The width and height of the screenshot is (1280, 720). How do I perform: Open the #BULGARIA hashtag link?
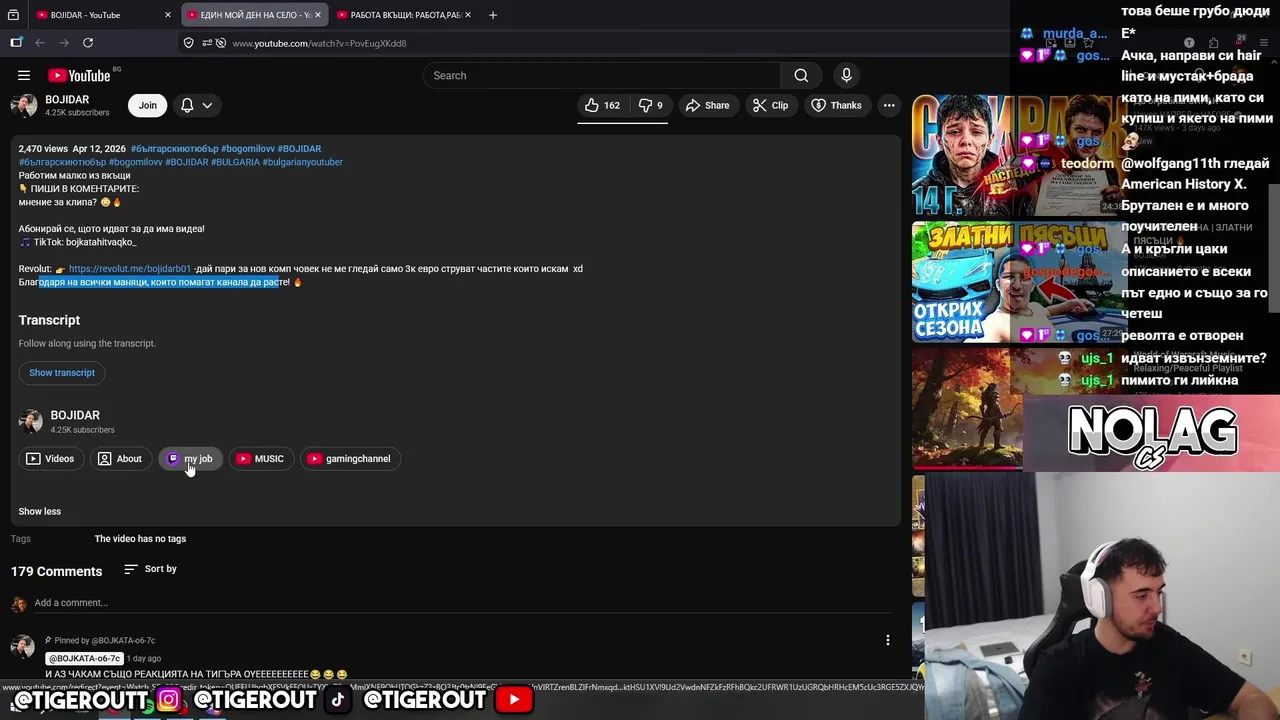pos(235,162)
